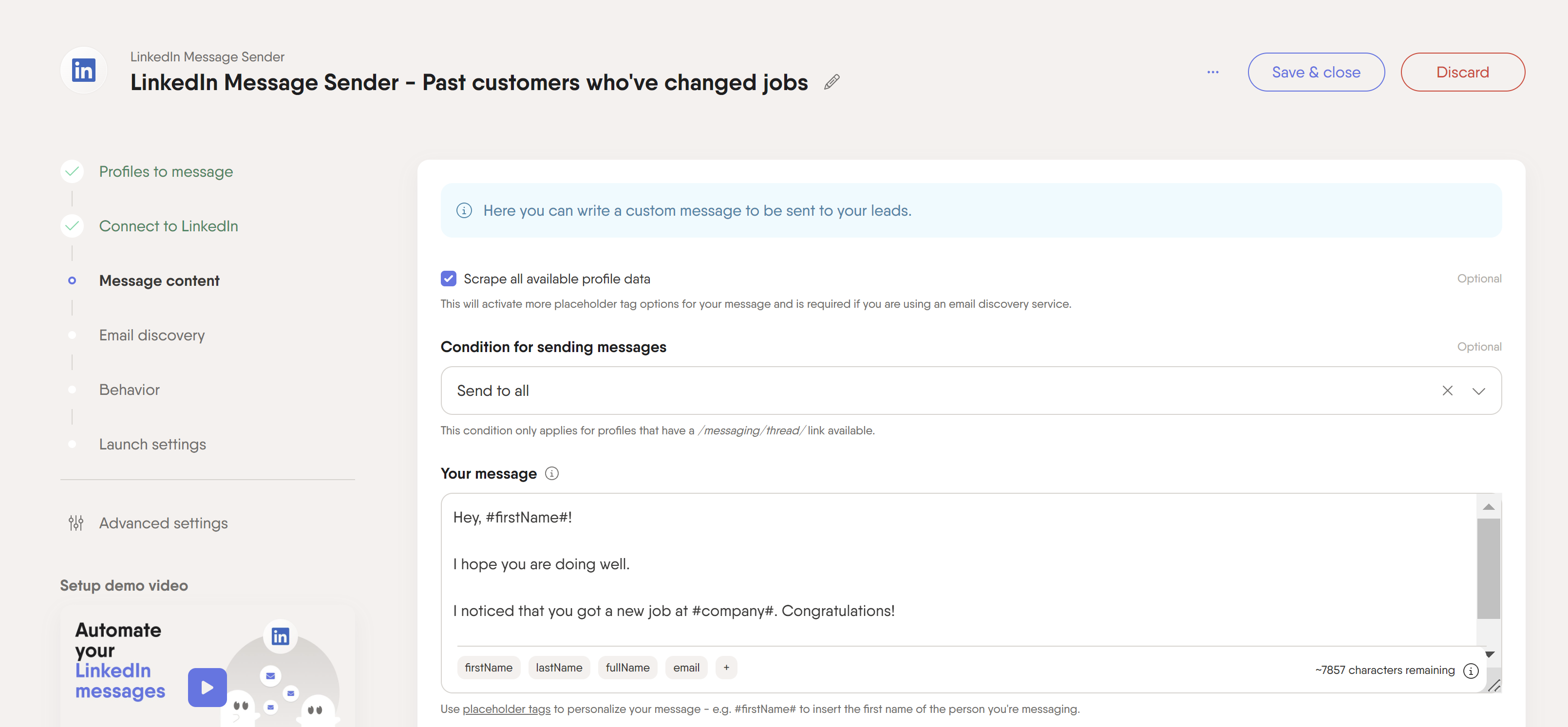
Task: Clear the Send to all selection
Action: click(1447, 391)
